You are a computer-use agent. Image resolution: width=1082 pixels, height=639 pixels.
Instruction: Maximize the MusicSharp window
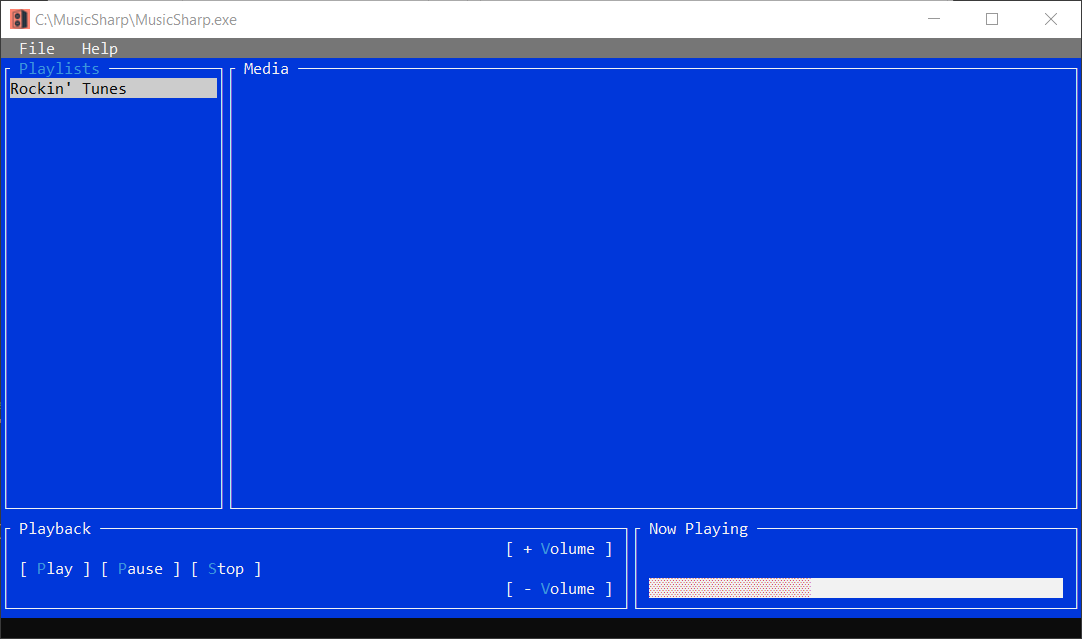point(992,19)
